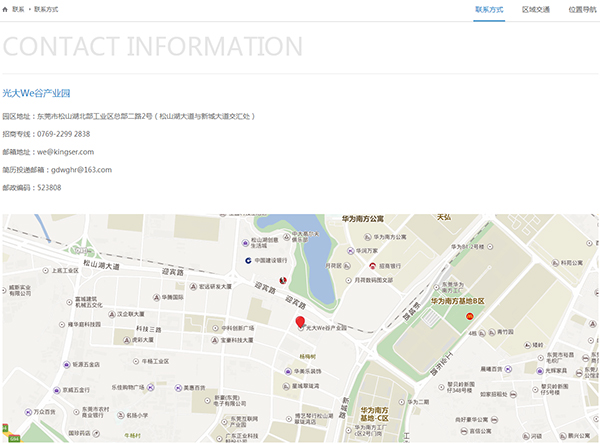Click the 华为南方公寓 residence icon

click(x=367, y=237)
